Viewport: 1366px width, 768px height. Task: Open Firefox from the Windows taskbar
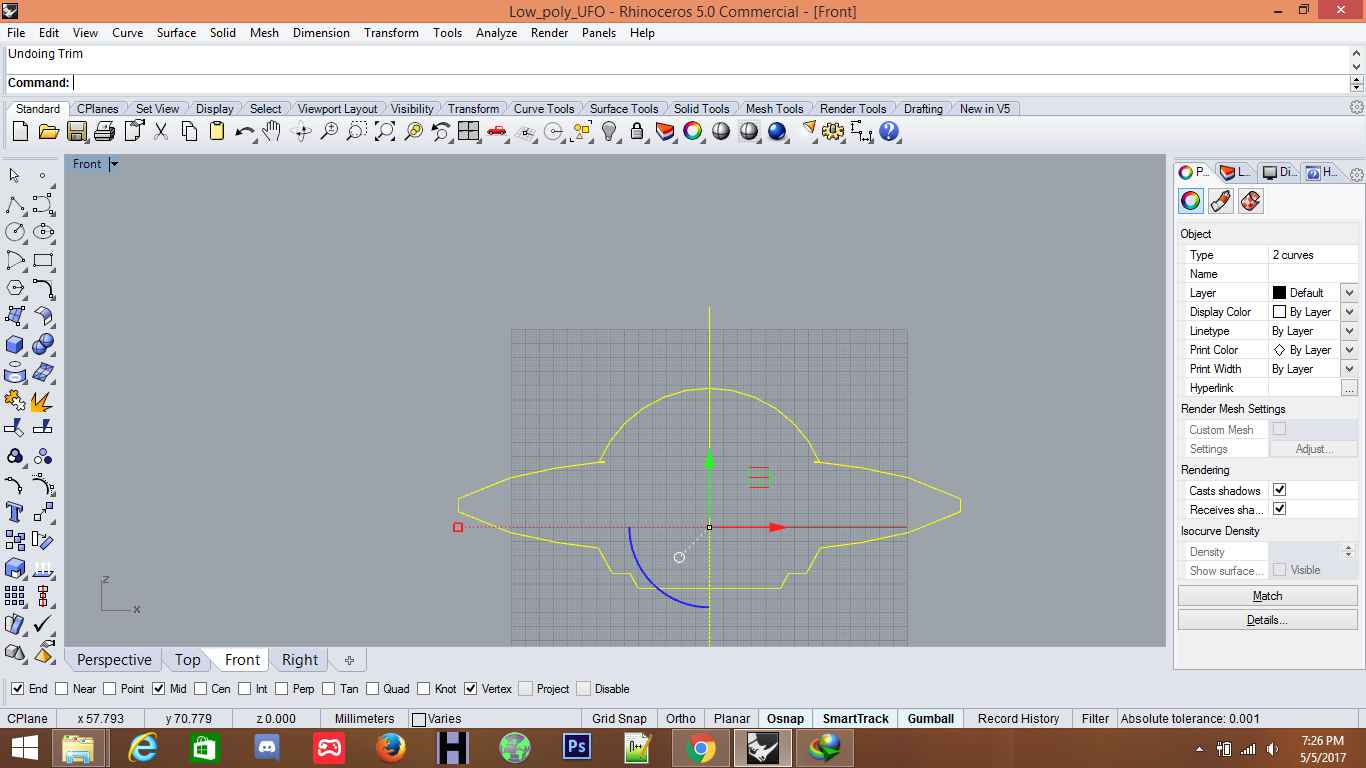(390, 747)
